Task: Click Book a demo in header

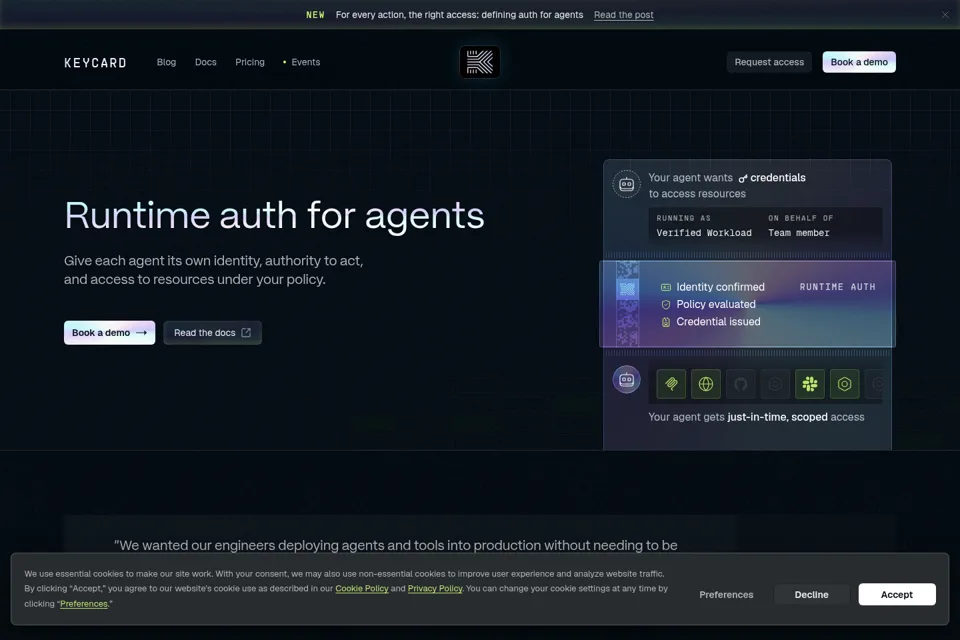Action: [x=859, y=62]
